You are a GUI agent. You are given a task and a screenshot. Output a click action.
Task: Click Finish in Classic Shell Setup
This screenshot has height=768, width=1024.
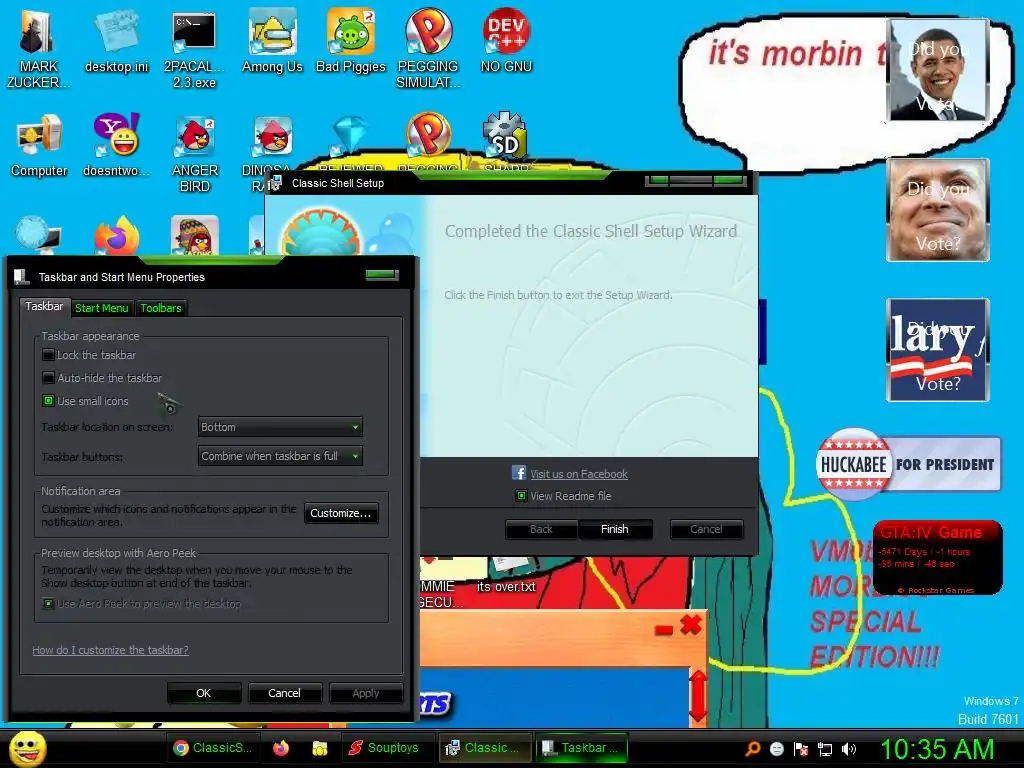[615, 529]
